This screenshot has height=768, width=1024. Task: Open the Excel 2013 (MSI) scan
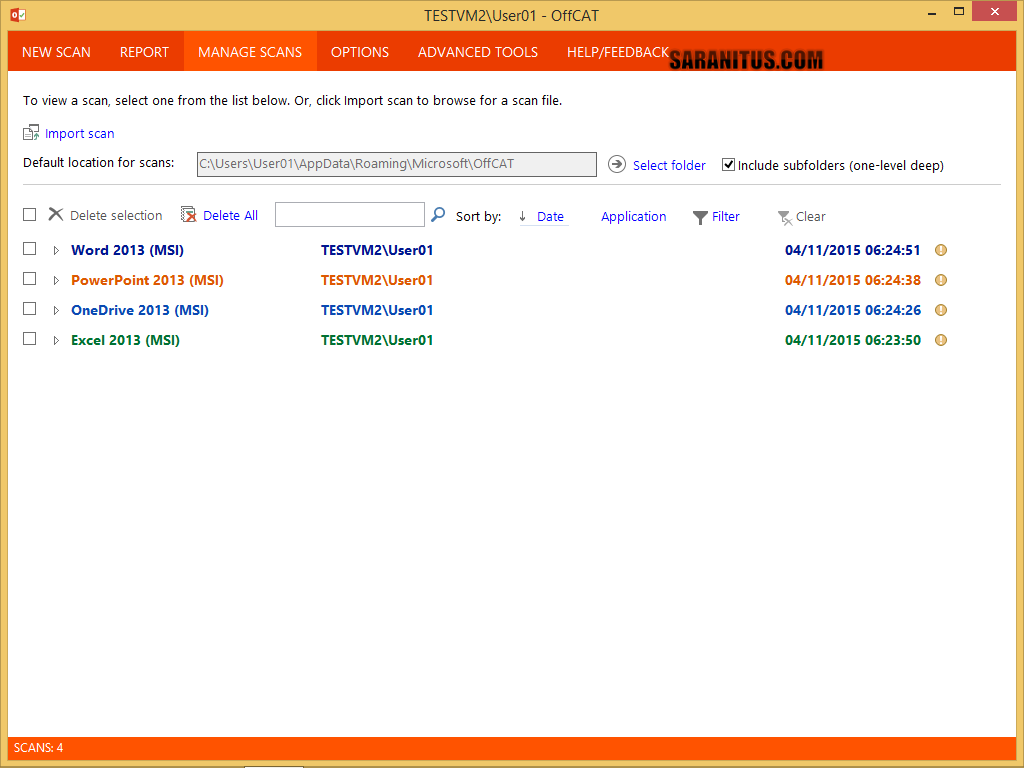(x=125, y=340)
